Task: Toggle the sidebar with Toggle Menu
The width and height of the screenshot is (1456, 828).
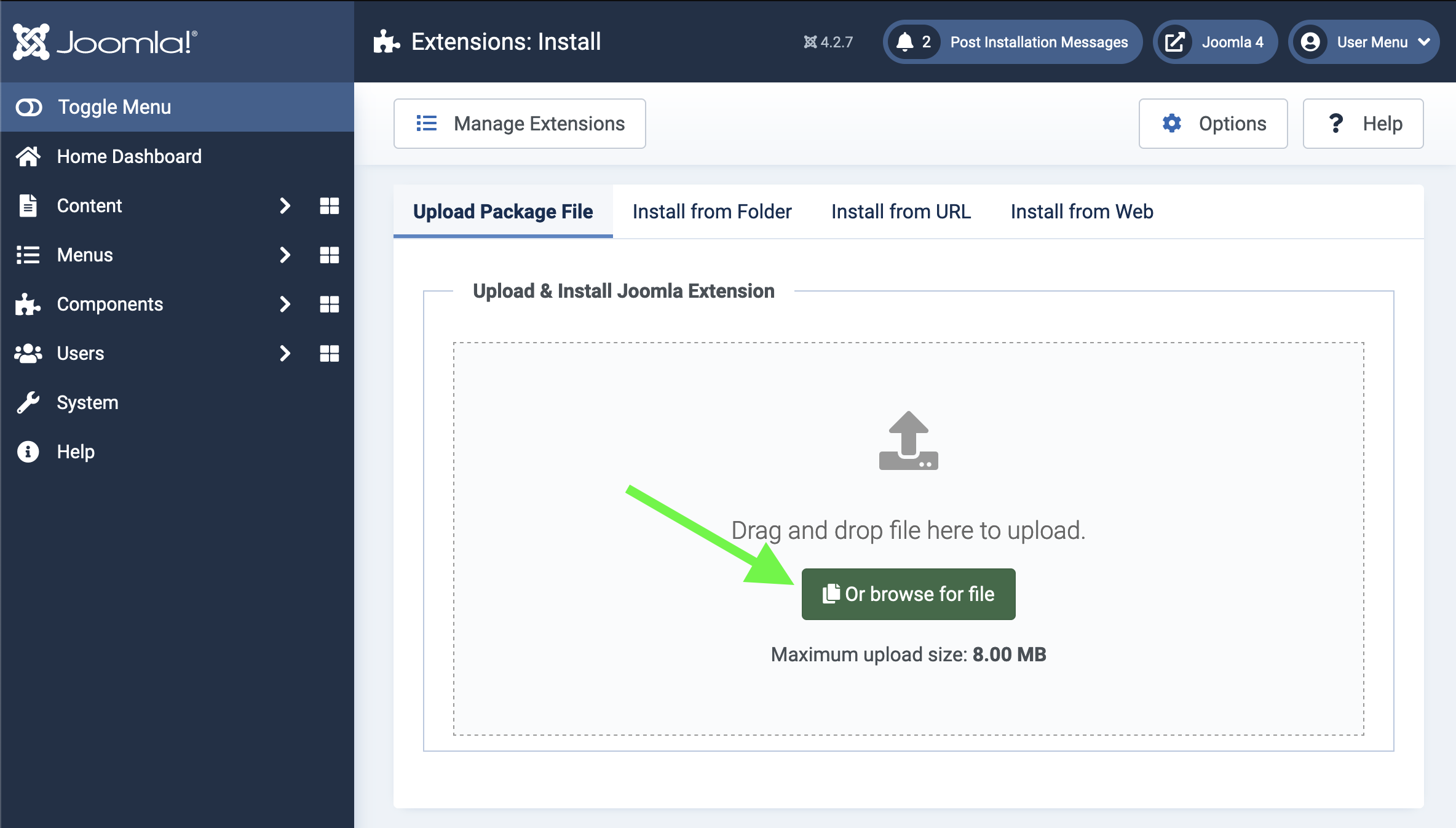Action: click(x=114, y=106)
